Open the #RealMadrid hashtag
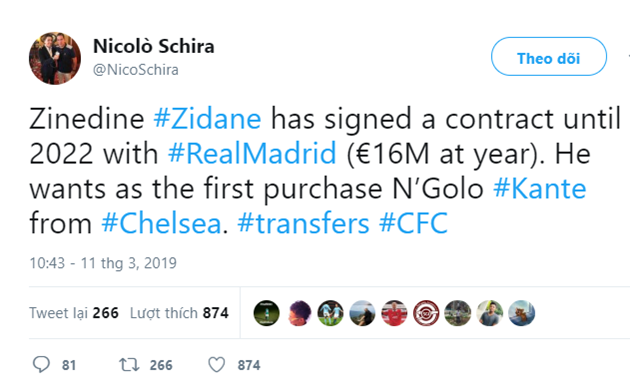The image size is (630, 380). [252, 153]
